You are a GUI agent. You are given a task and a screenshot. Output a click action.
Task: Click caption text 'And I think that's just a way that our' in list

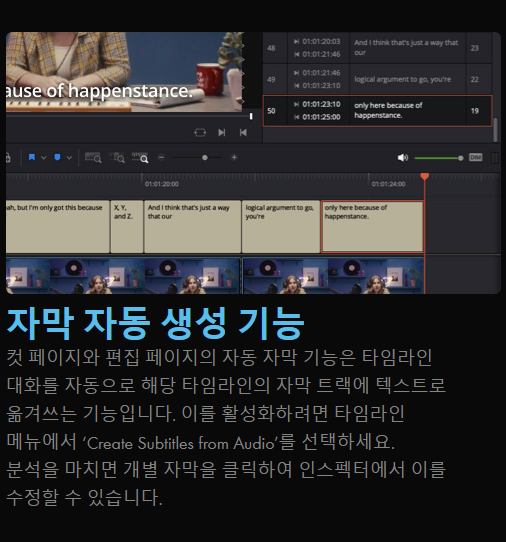[x=406, y=47]
